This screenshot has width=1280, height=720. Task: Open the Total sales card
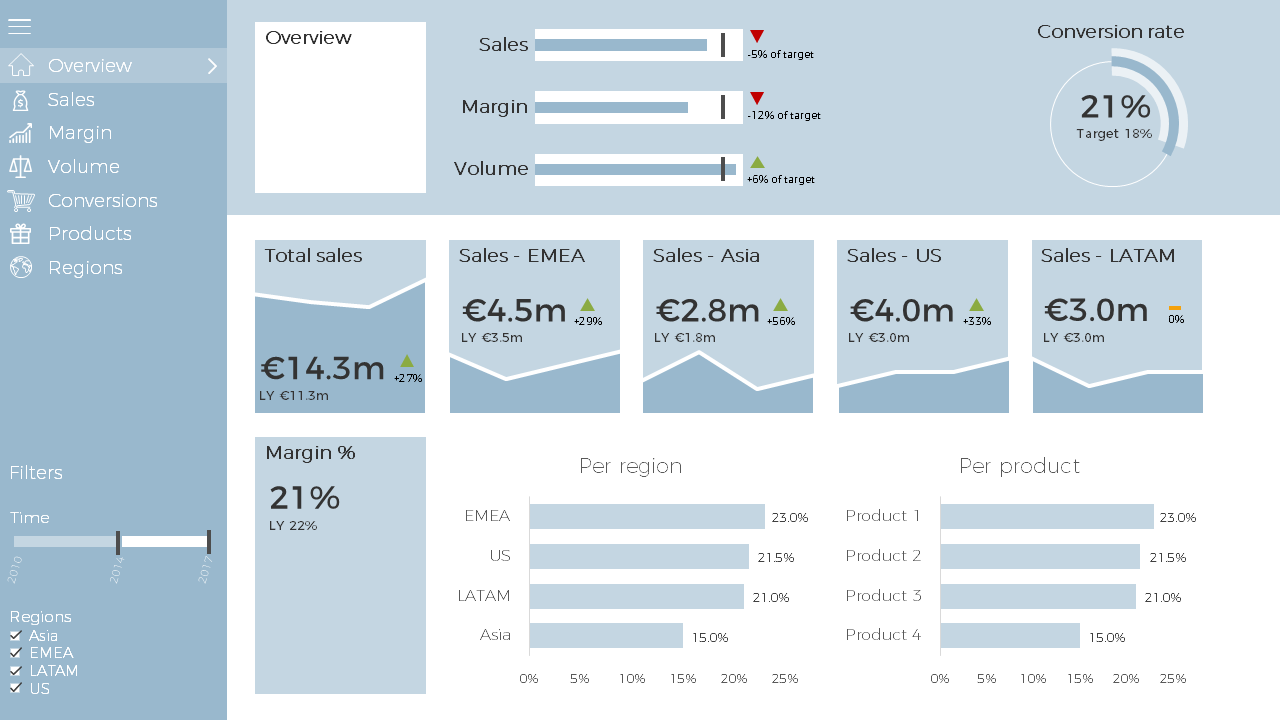click(340, 326)
